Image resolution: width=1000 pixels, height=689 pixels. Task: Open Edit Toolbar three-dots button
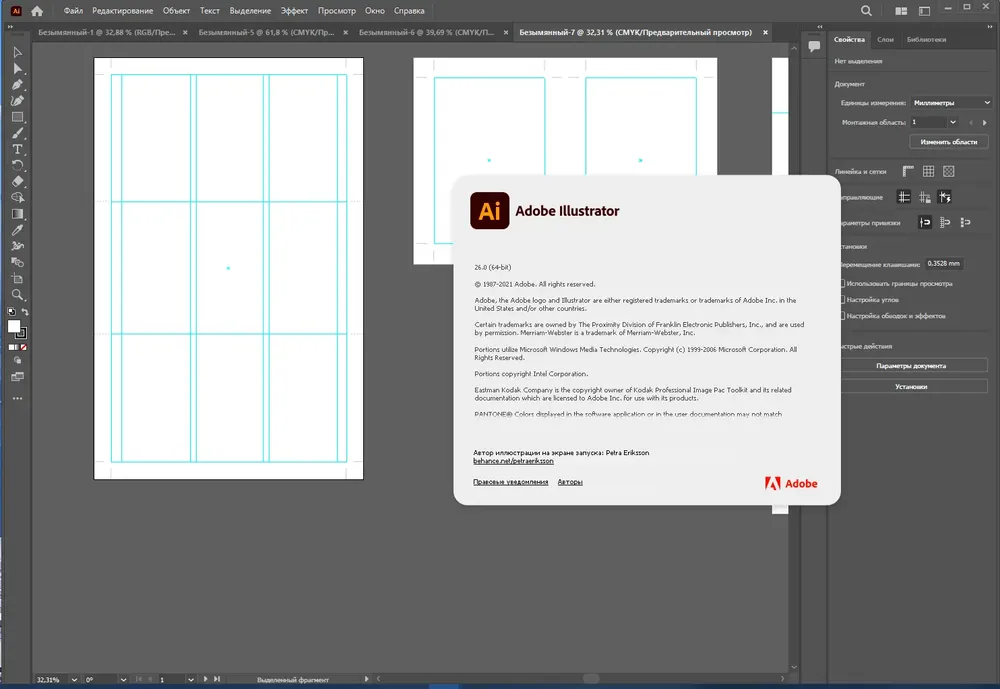tap(17, 399)
